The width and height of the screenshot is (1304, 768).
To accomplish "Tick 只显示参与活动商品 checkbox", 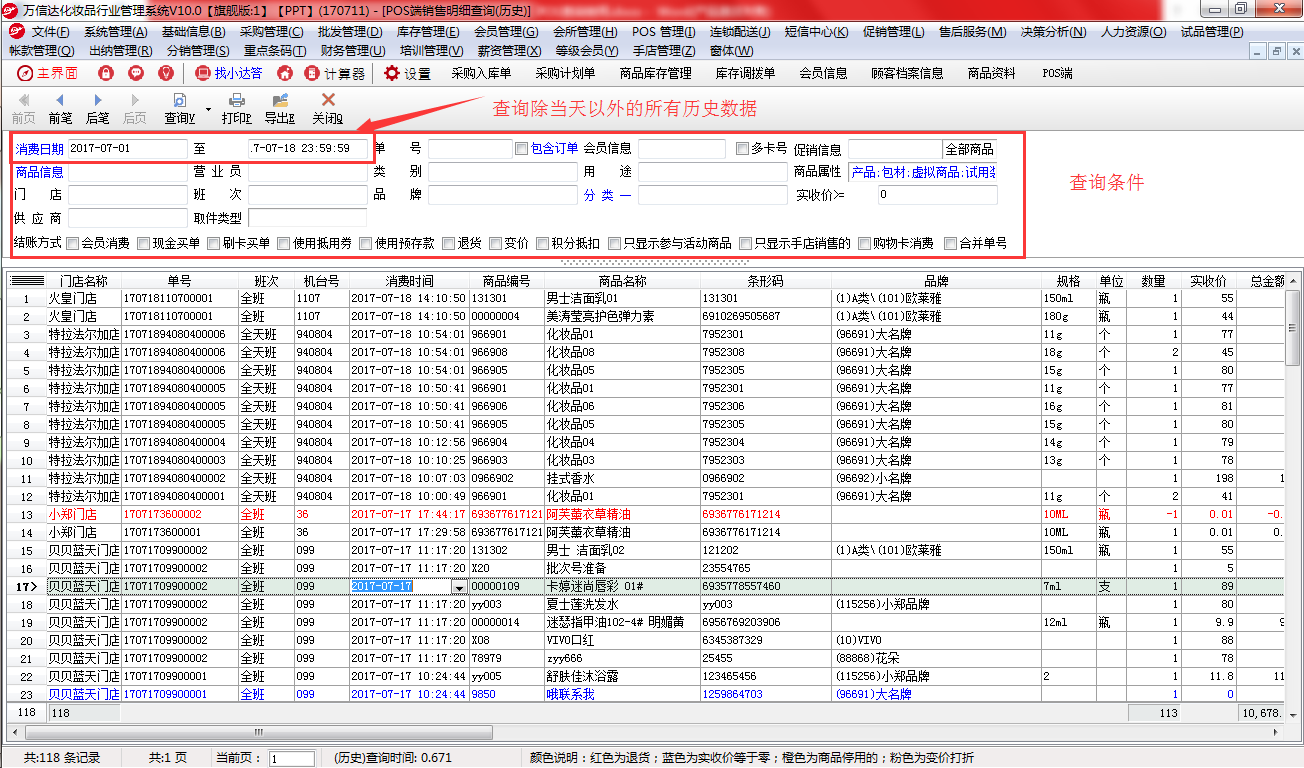I will point(613,243).
